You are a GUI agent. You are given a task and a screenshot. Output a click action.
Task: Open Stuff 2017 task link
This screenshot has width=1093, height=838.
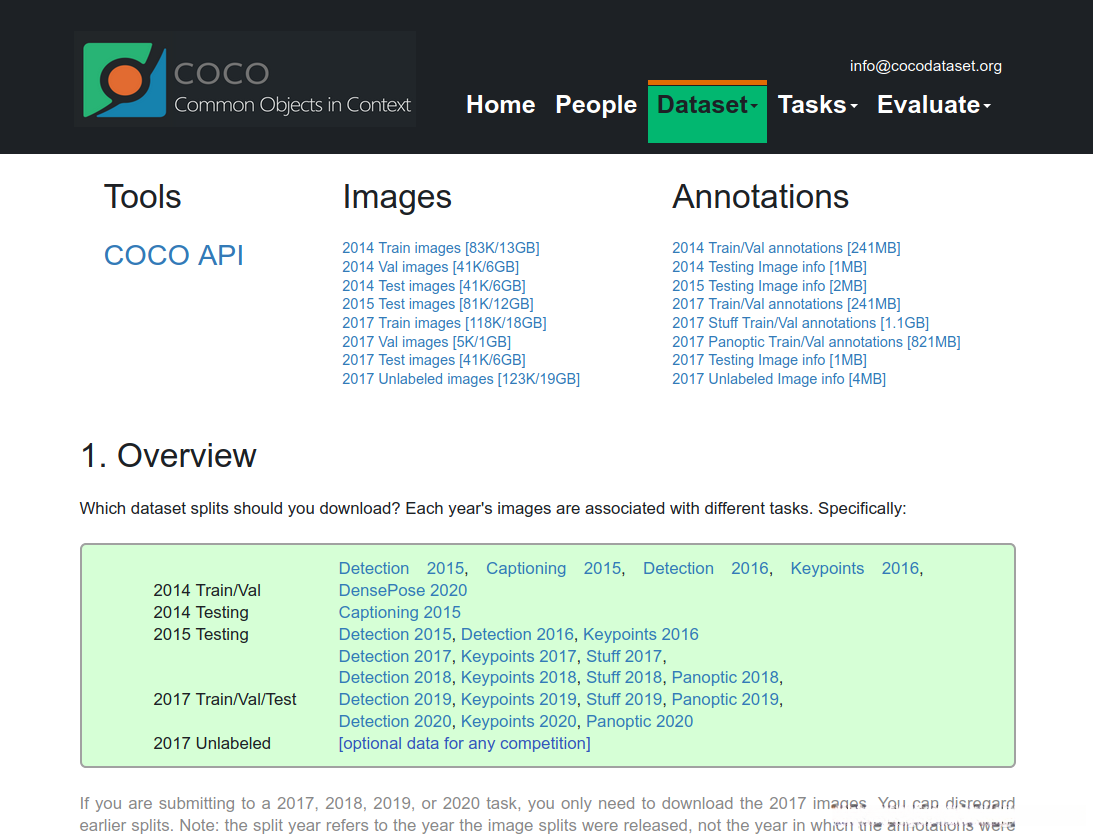[624, 656]
